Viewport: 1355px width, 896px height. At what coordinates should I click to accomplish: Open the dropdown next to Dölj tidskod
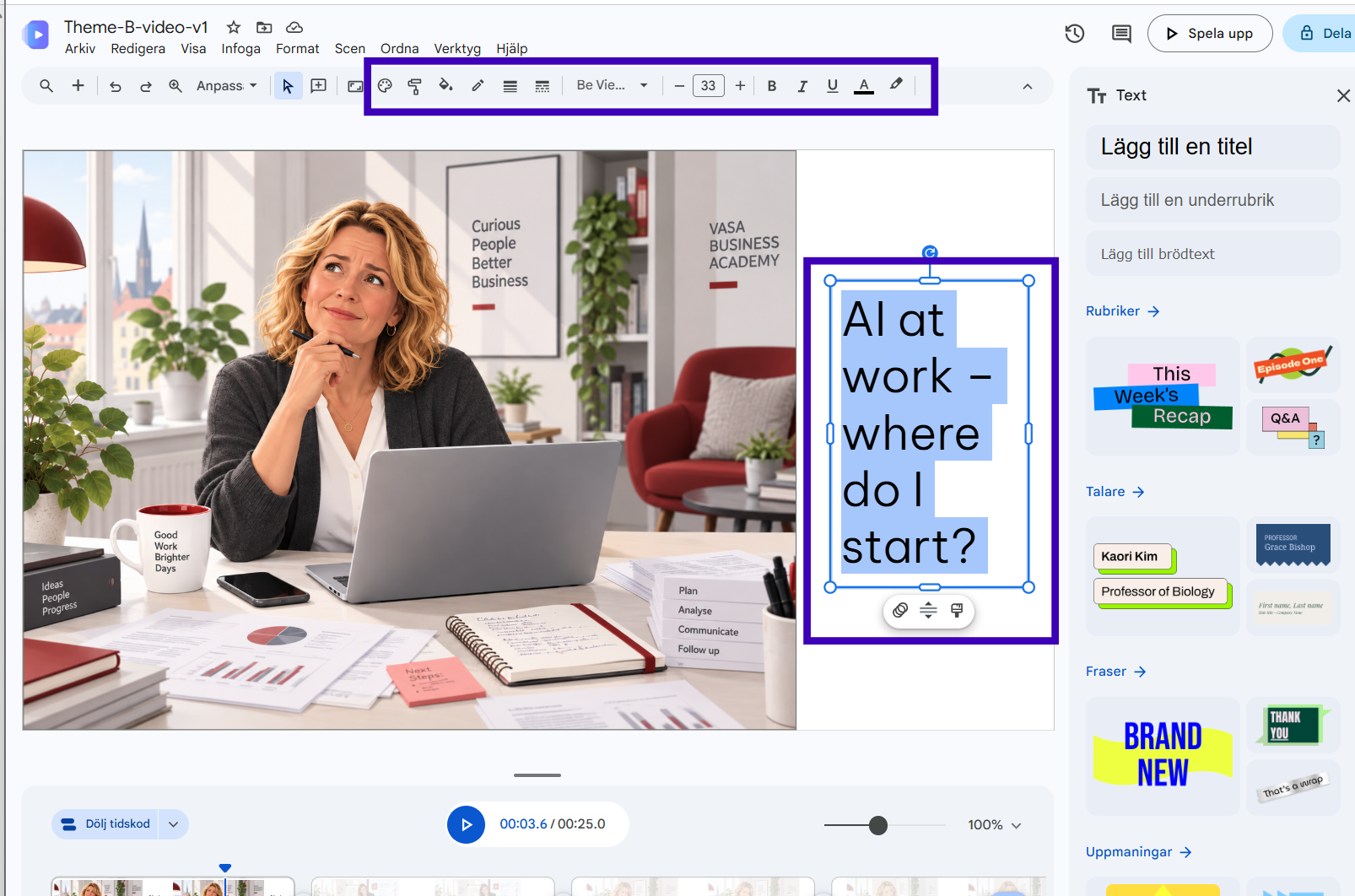pyautogui.click(x=174, y=824)
